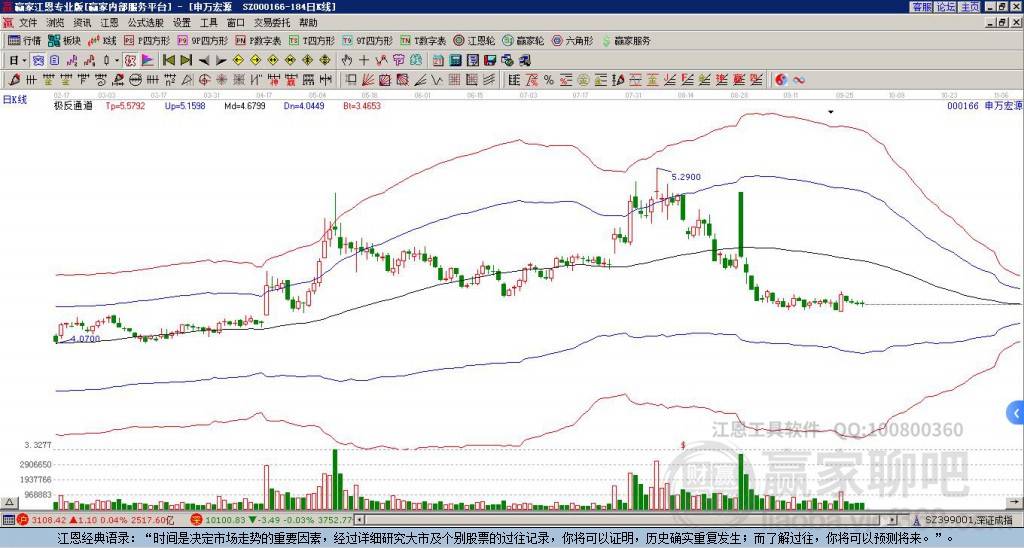The height and width of the screenshot is (548, 1024).
Task: Jump to first bar with green skip-back arrow
Action: pyautogui.click(x=168, y=61)
